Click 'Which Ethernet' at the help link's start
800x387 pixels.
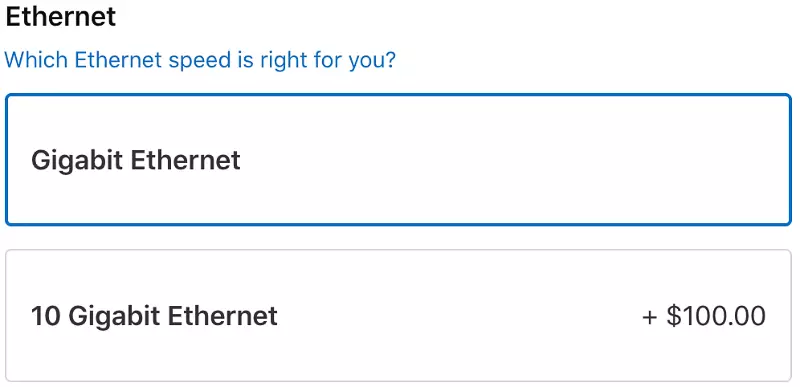(84, 60)
